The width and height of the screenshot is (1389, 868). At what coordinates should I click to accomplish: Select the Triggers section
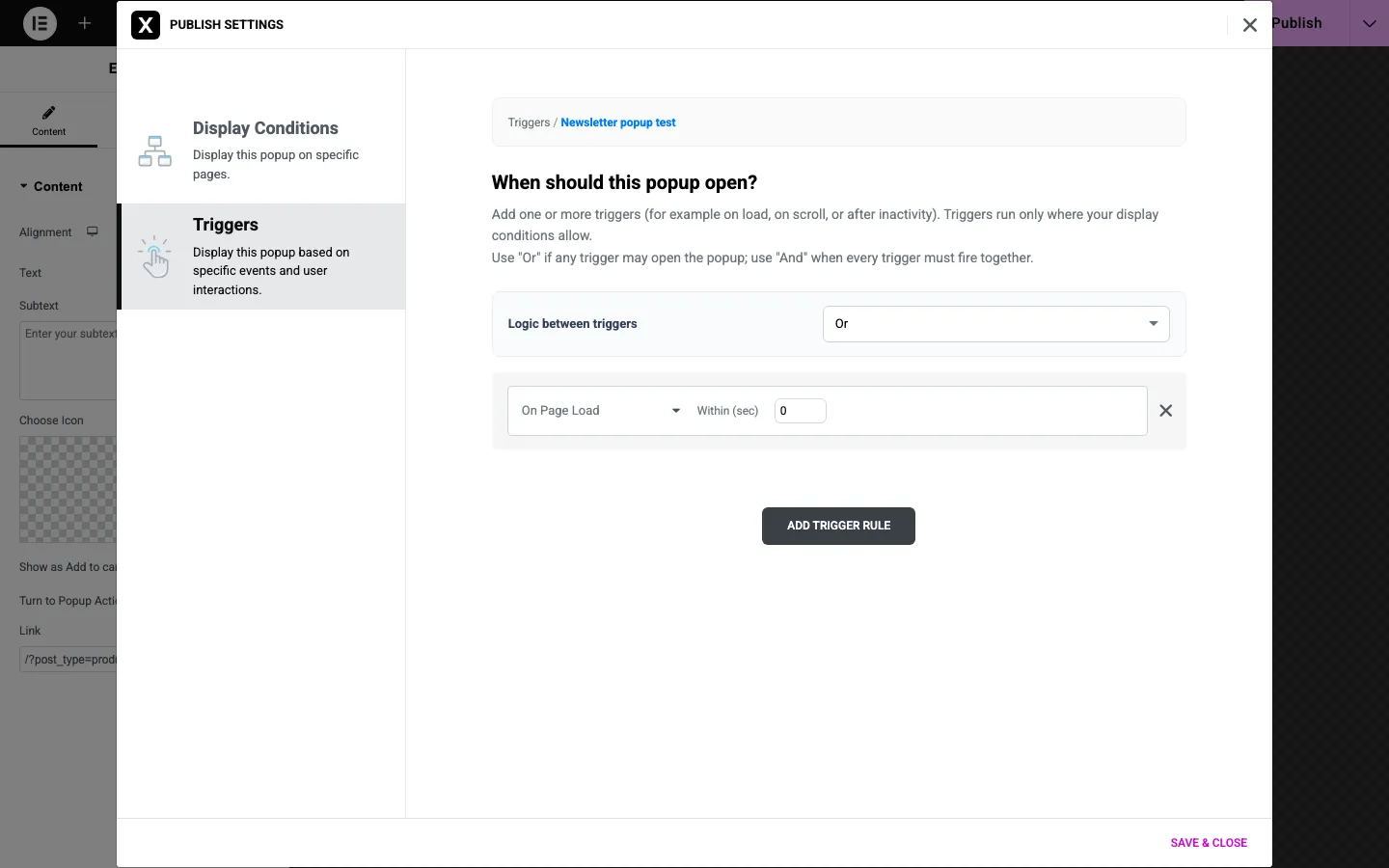point(261,257)
